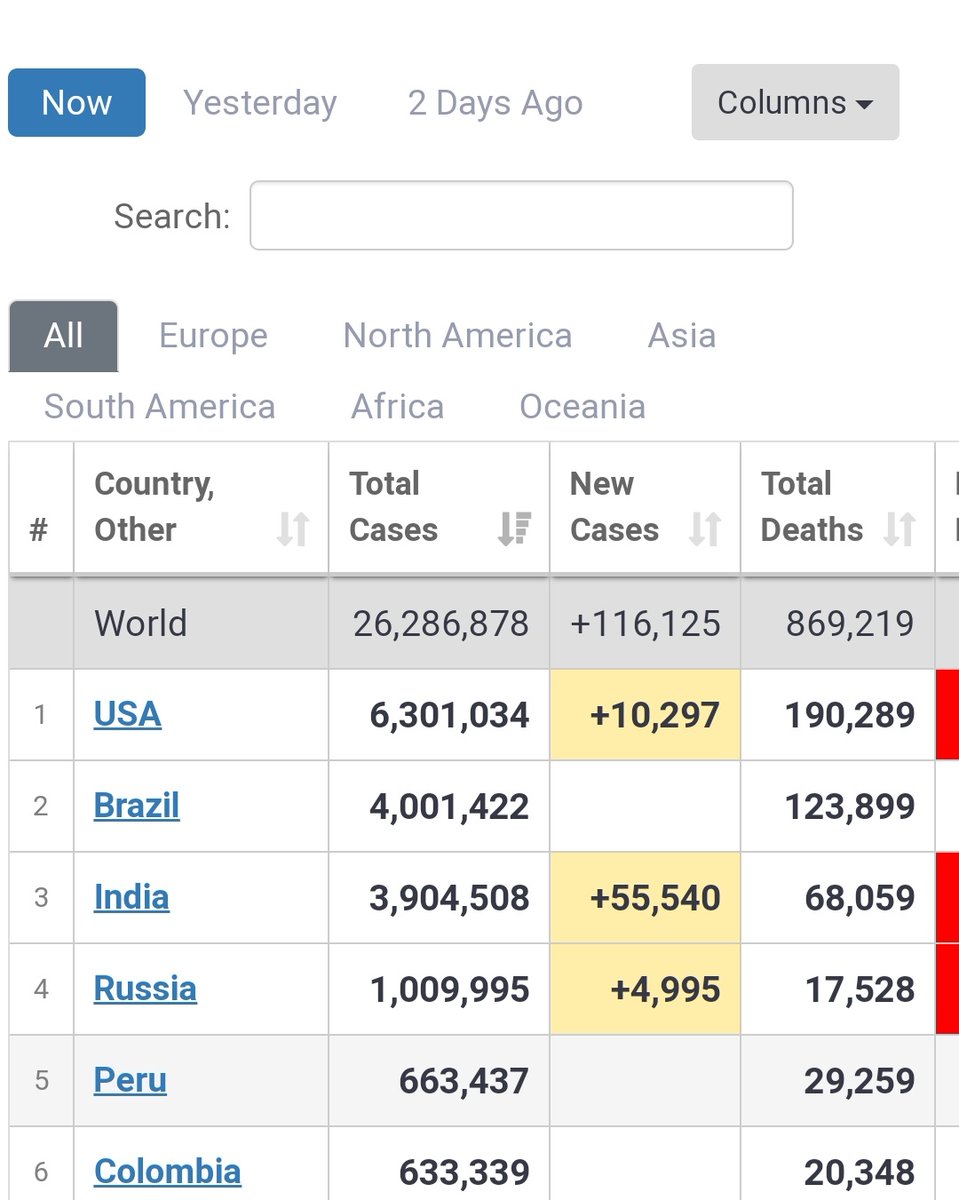Click inside the Search input box
The width and height of the screenshot is (959, 1200).
(521, 215)
